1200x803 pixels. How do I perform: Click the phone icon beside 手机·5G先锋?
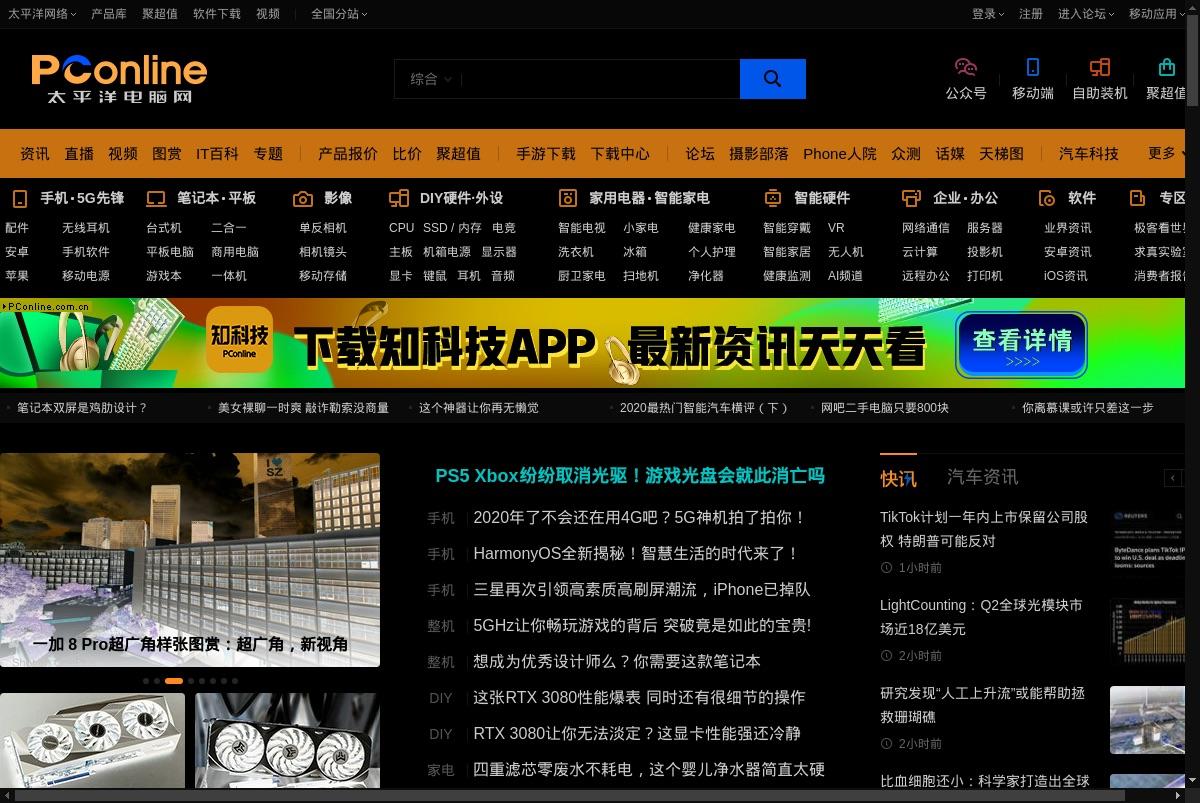19,198
